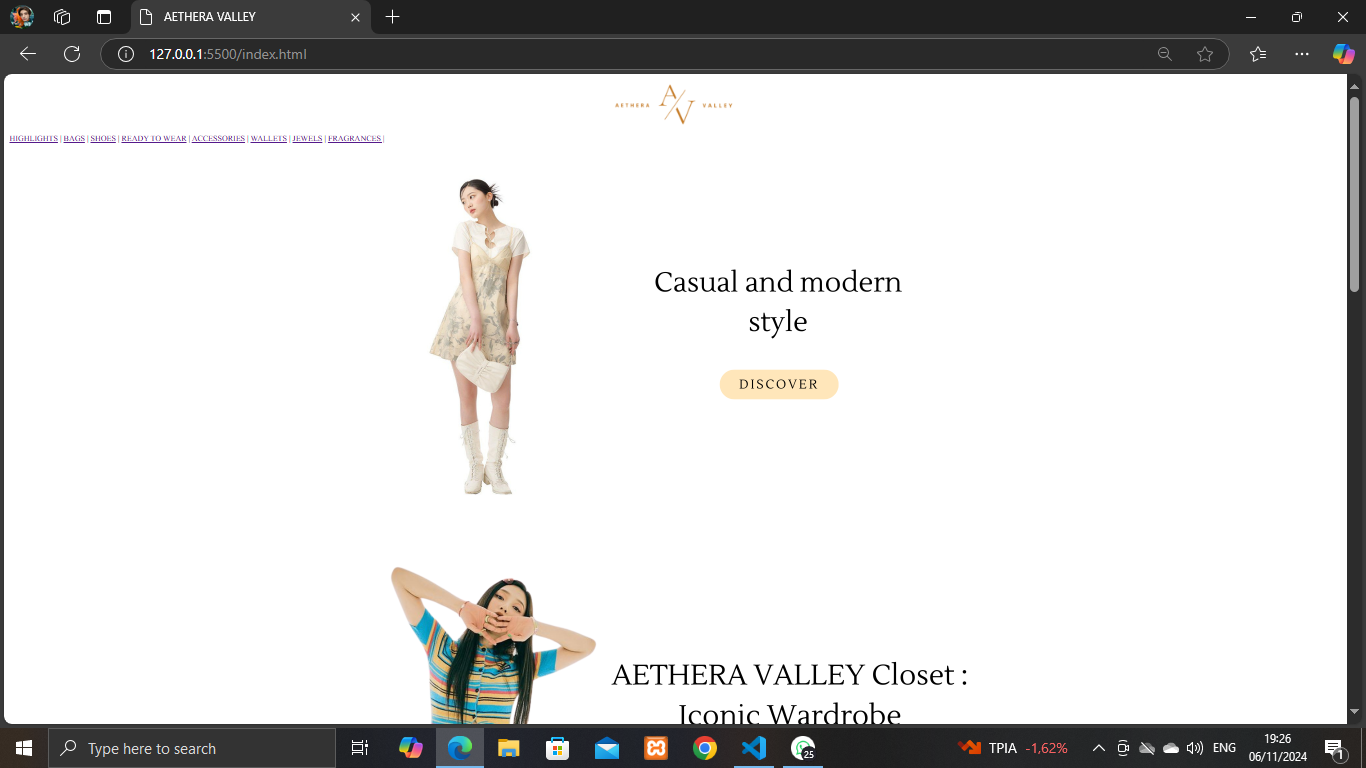The height and width of the screenshot is (768, 1366).
Task: Close the AETHERA VALLEY tab
Action: (x=355, y=17)
